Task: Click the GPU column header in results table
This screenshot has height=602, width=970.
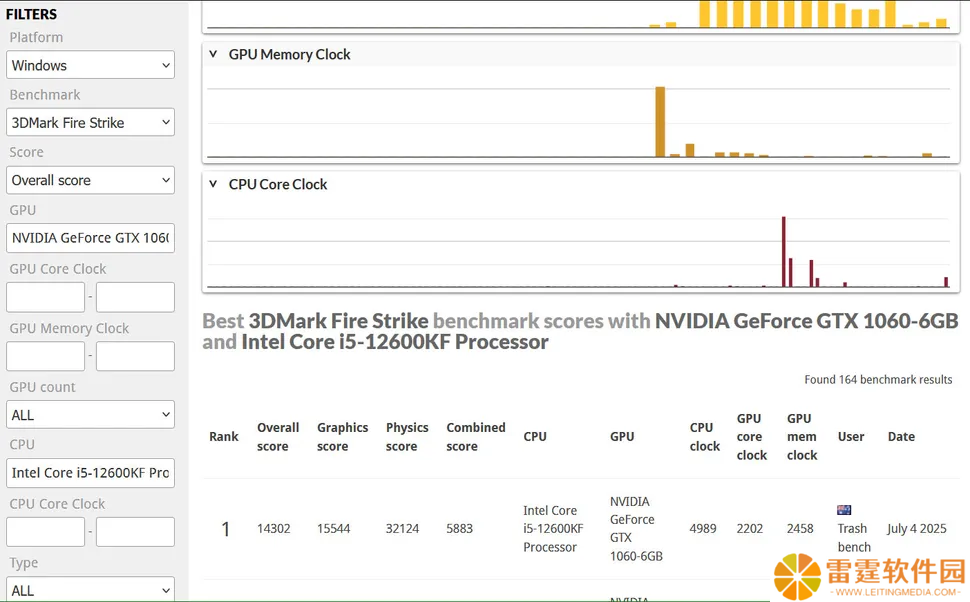Action: pyautogui.click(x=622, y=436)
